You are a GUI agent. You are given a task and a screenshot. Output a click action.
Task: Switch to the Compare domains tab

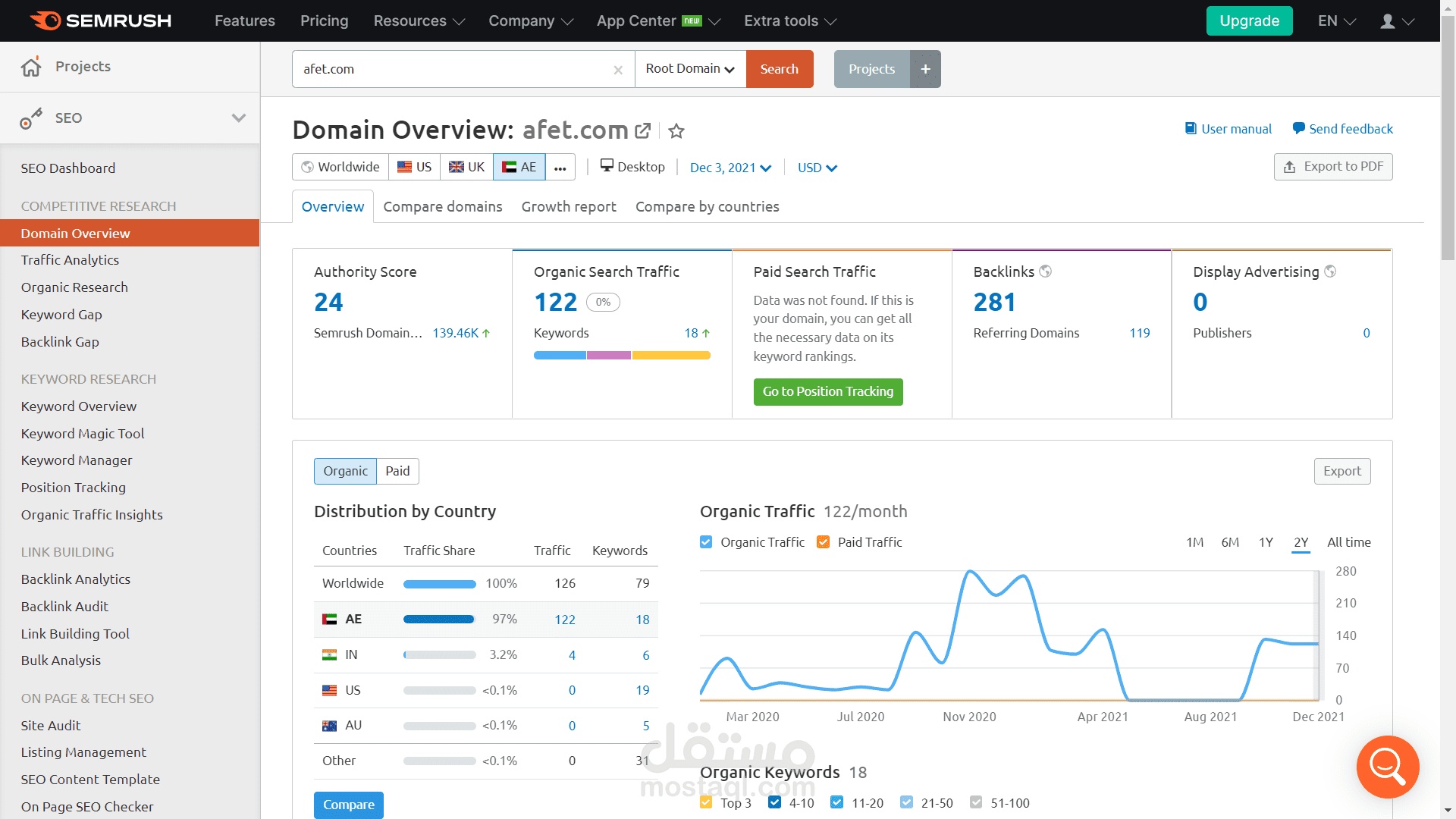[443, 206]
